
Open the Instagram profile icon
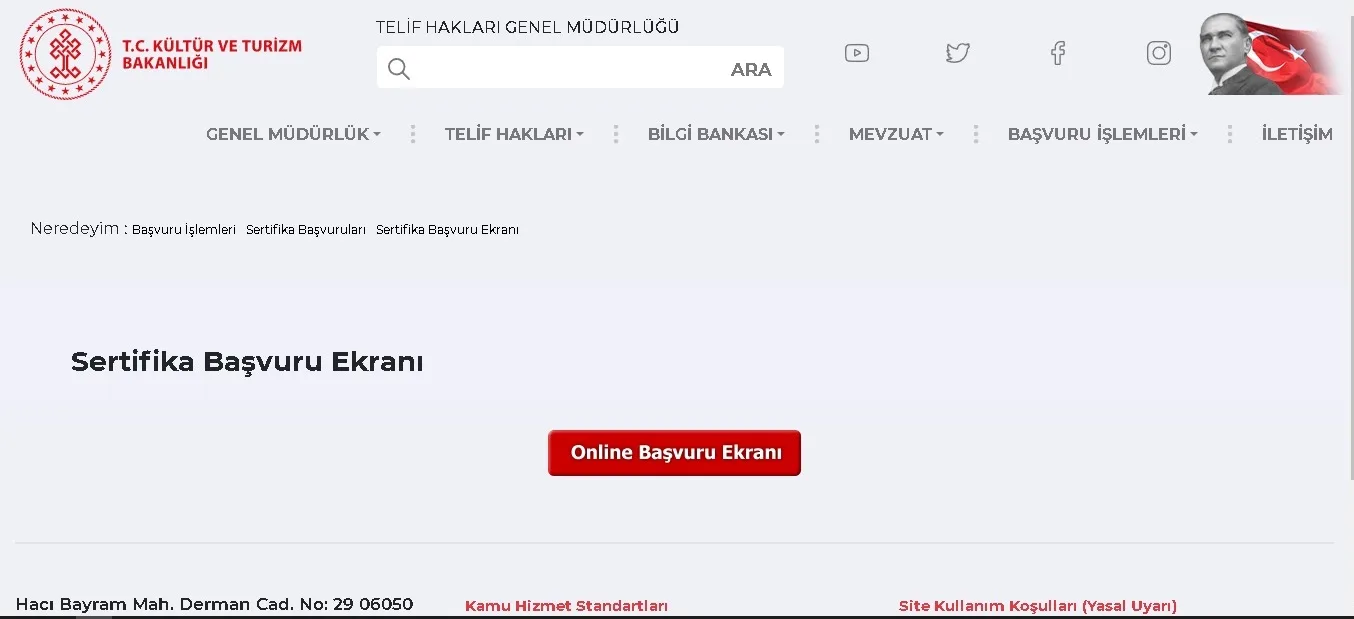[x=1159, y=53]
